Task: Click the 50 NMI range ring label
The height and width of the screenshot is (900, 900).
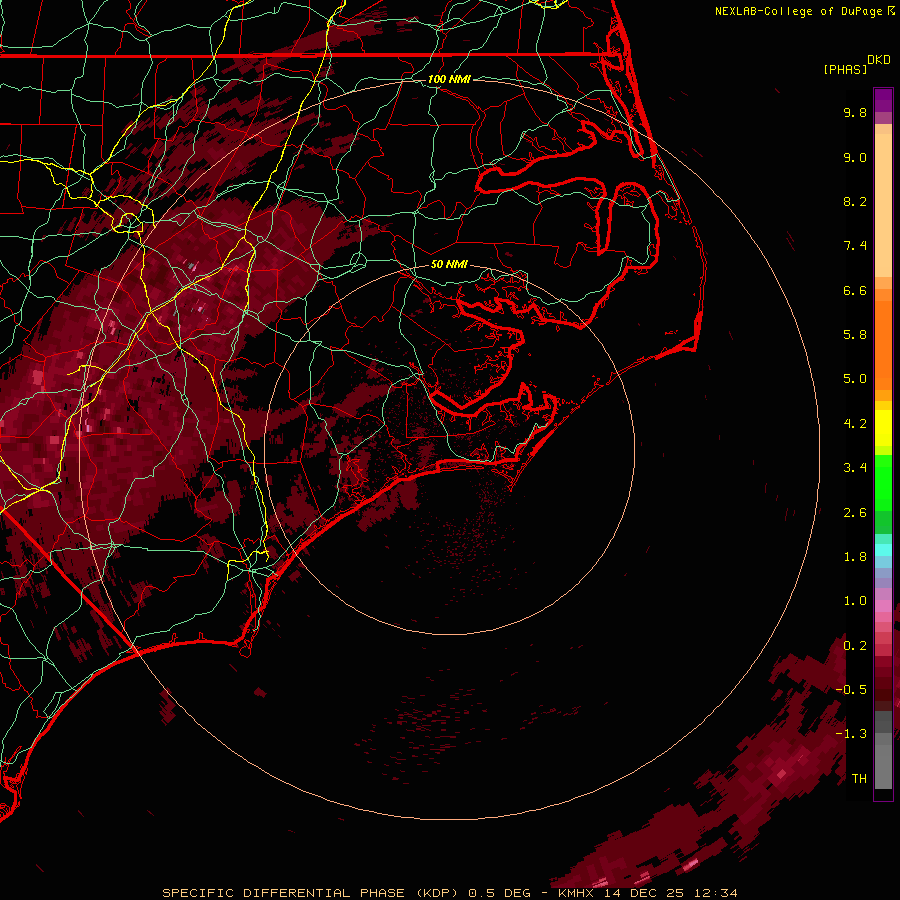Action: (449, 264)
